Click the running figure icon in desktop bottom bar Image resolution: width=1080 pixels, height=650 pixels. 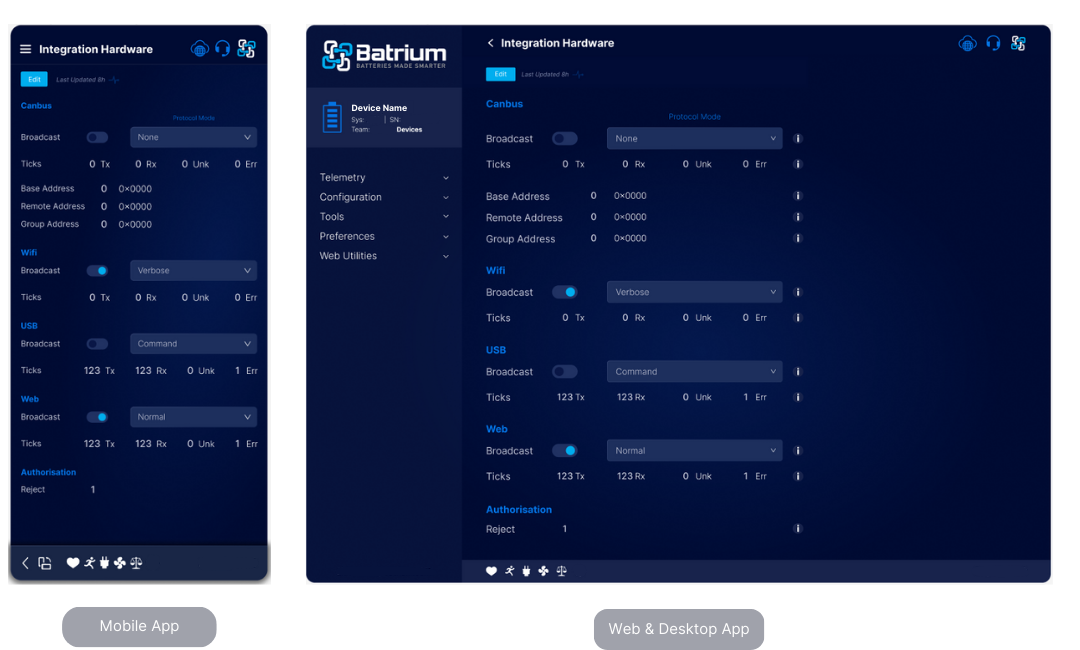pos(510,571)
